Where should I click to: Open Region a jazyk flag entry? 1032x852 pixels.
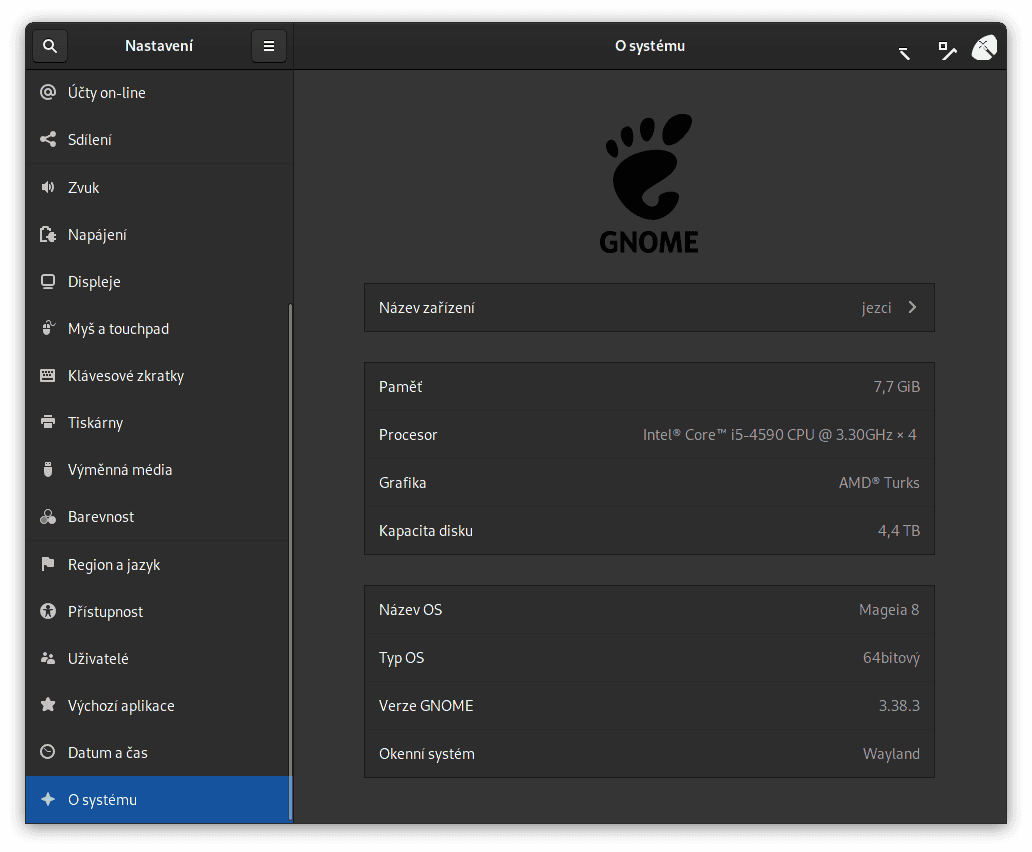[x=159, y=564]
